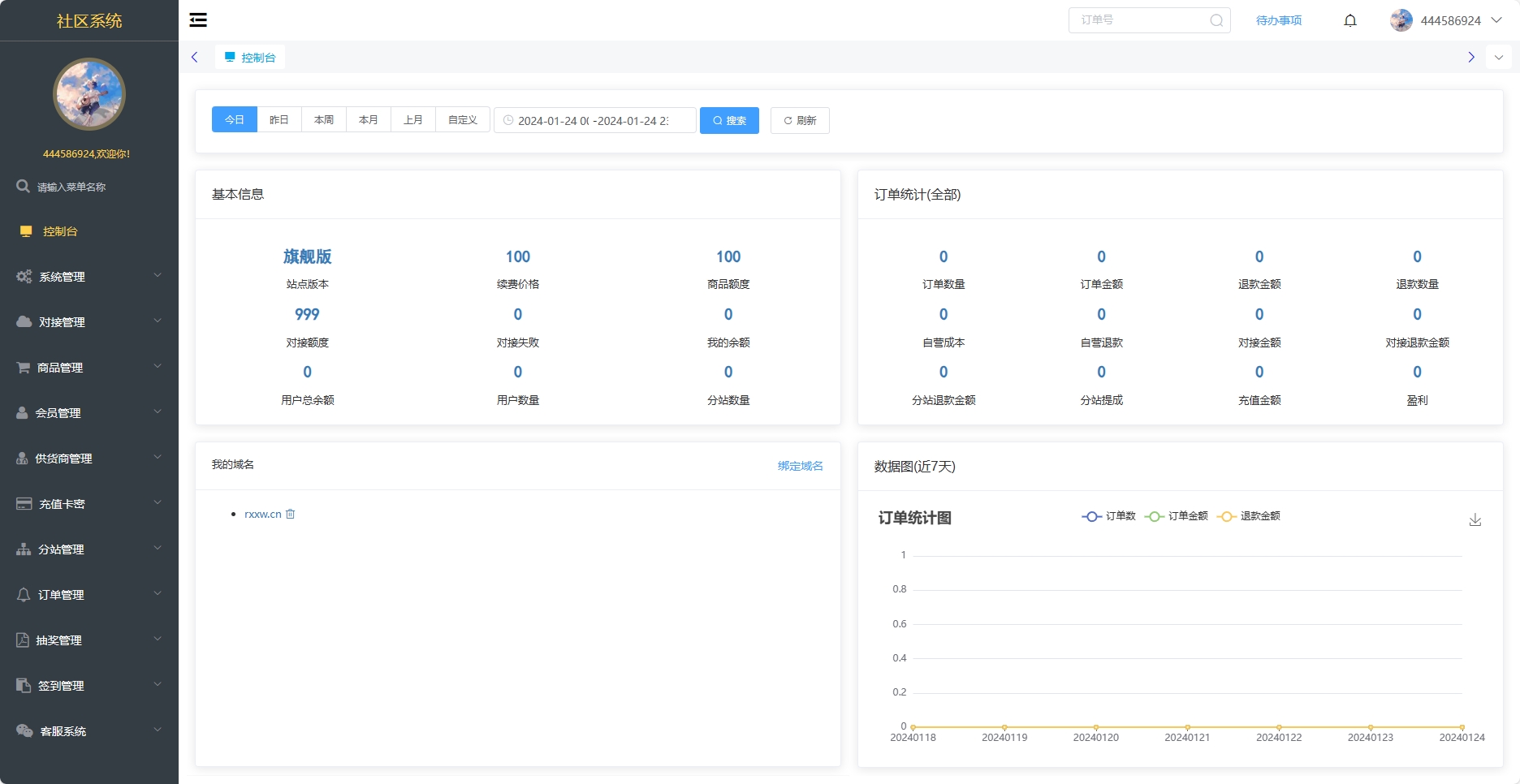1520x784 pixels.
Task: Open notifications bell icon
Action: point(1350,20)
